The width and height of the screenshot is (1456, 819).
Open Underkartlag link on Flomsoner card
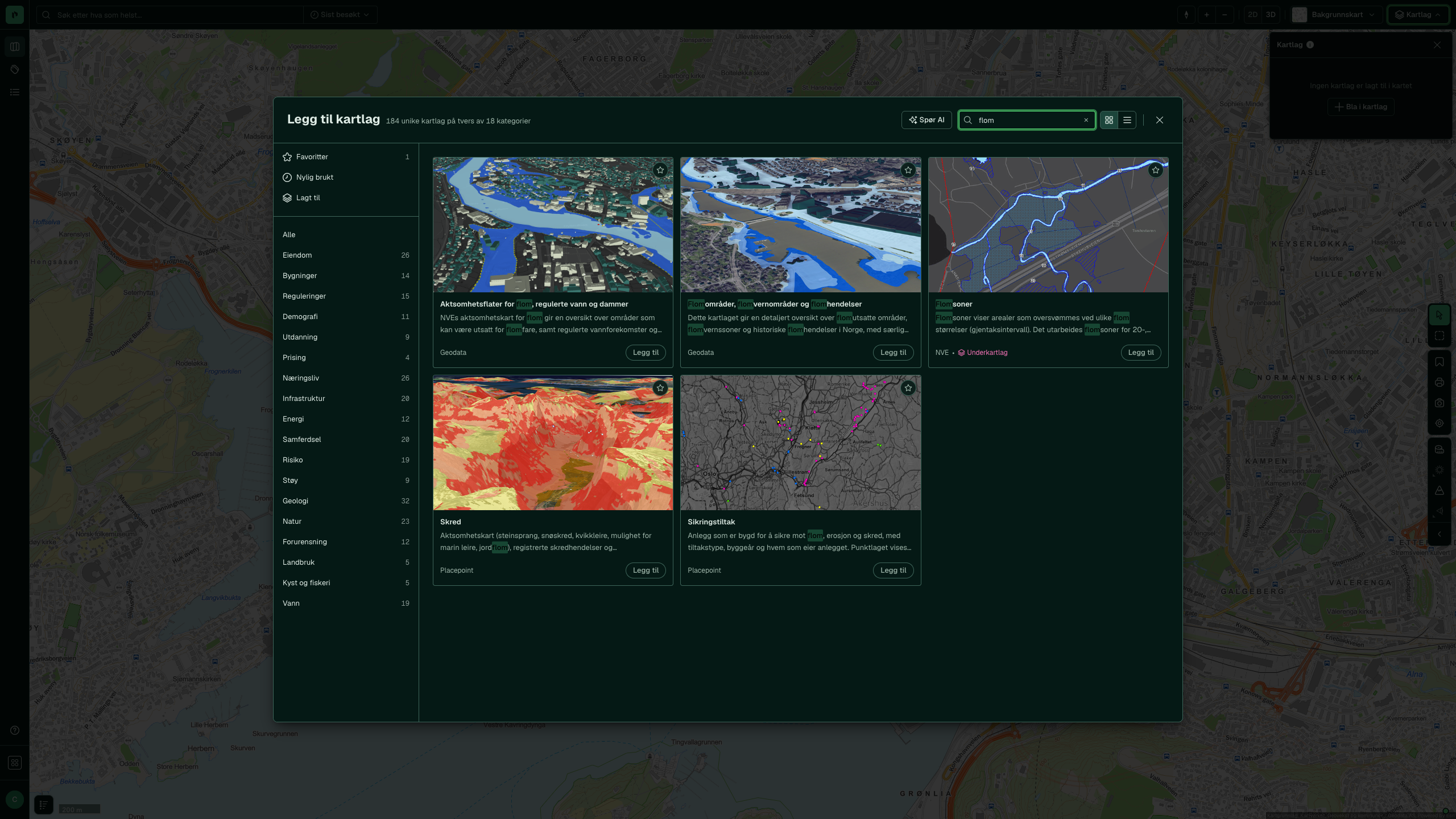[x=983, y=353]
